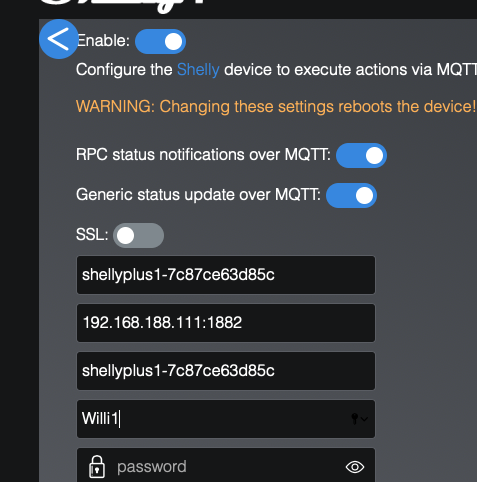Click the Enable label text
This screenshot has width=477, height=482.
103,41
